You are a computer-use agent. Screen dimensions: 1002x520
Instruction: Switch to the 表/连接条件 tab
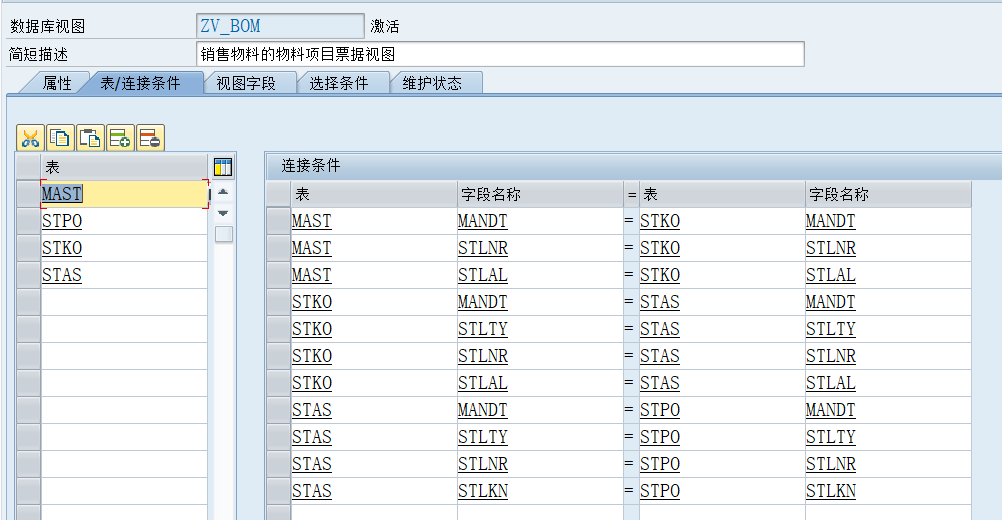[141, 83]
